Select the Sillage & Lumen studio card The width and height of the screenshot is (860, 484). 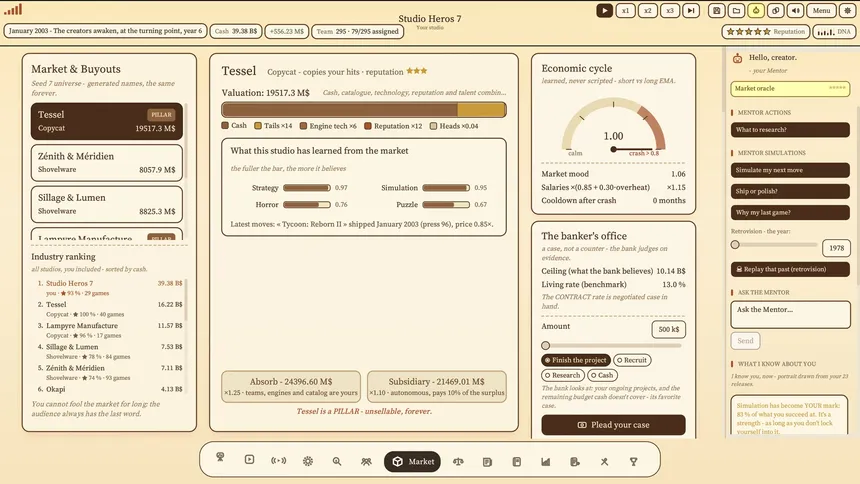coord(107,204)
